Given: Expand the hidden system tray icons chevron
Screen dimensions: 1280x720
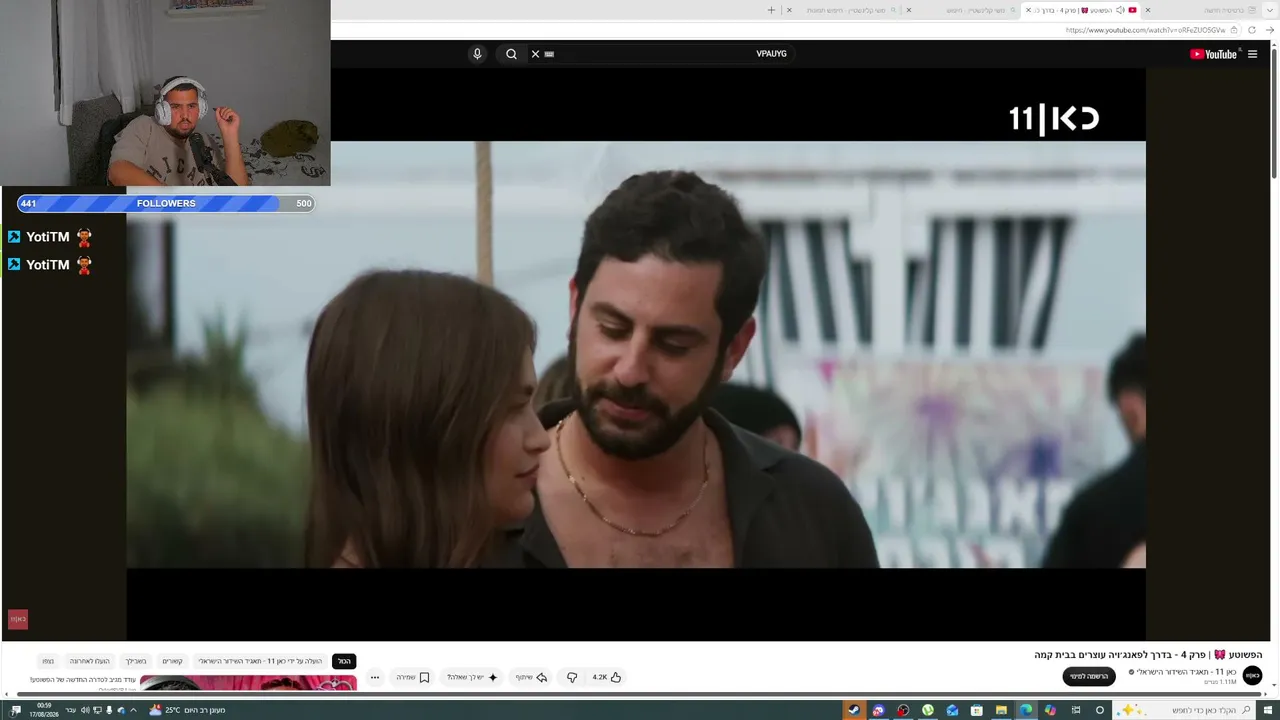Looking at the screenshot, I should pyautogui.click(x=133, y=710).
